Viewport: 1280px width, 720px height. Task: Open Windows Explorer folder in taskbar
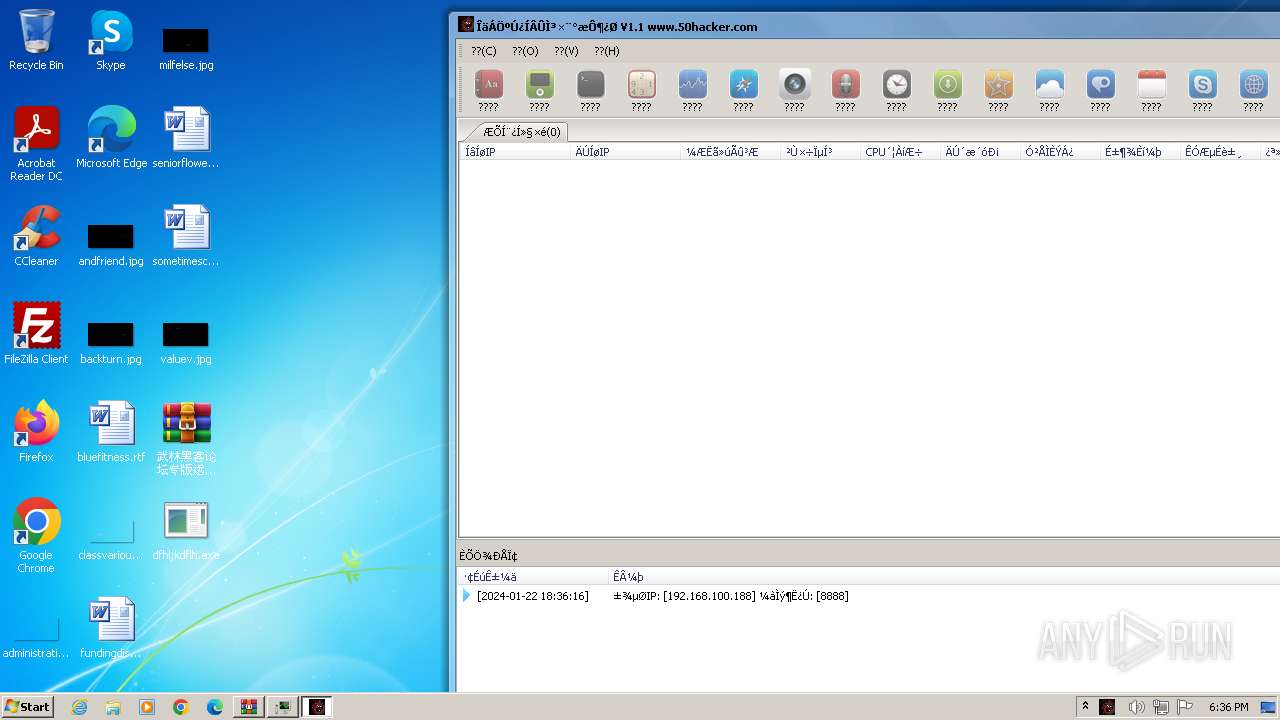point(113,707)
